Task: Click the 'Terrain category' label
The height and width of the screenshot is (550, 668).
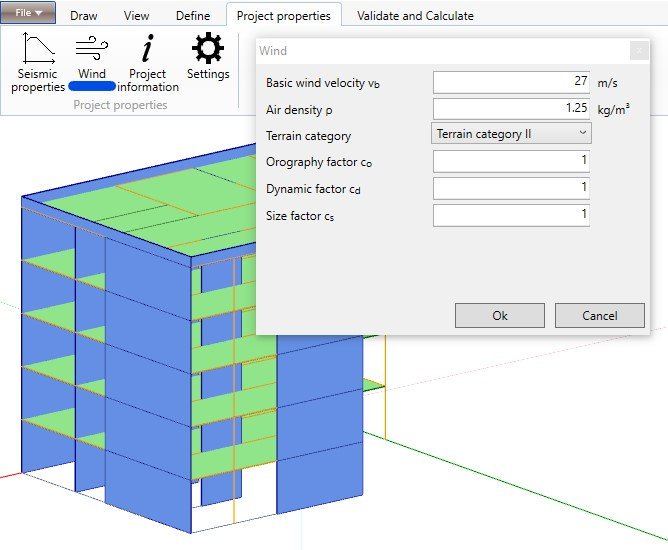Action: click(308, 136)
